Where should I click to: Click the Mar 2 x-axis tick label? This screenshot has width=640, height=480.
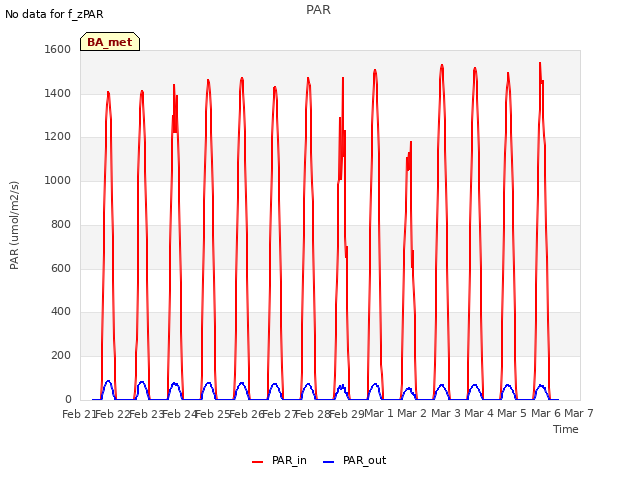pos(412,413)
